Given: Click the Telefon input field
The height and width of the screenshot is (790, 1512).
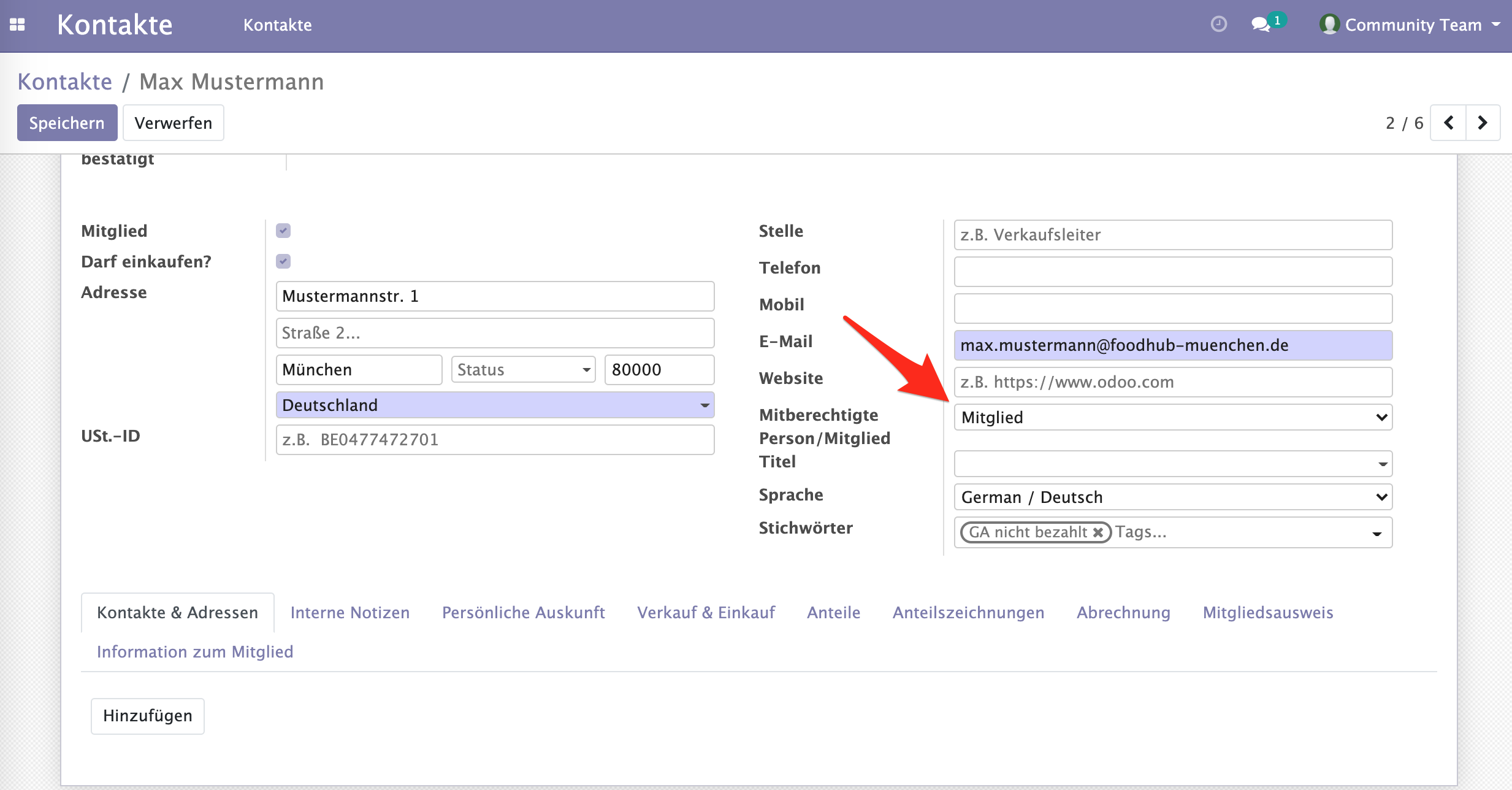Looking at the screenshot, I should 1173,272.
